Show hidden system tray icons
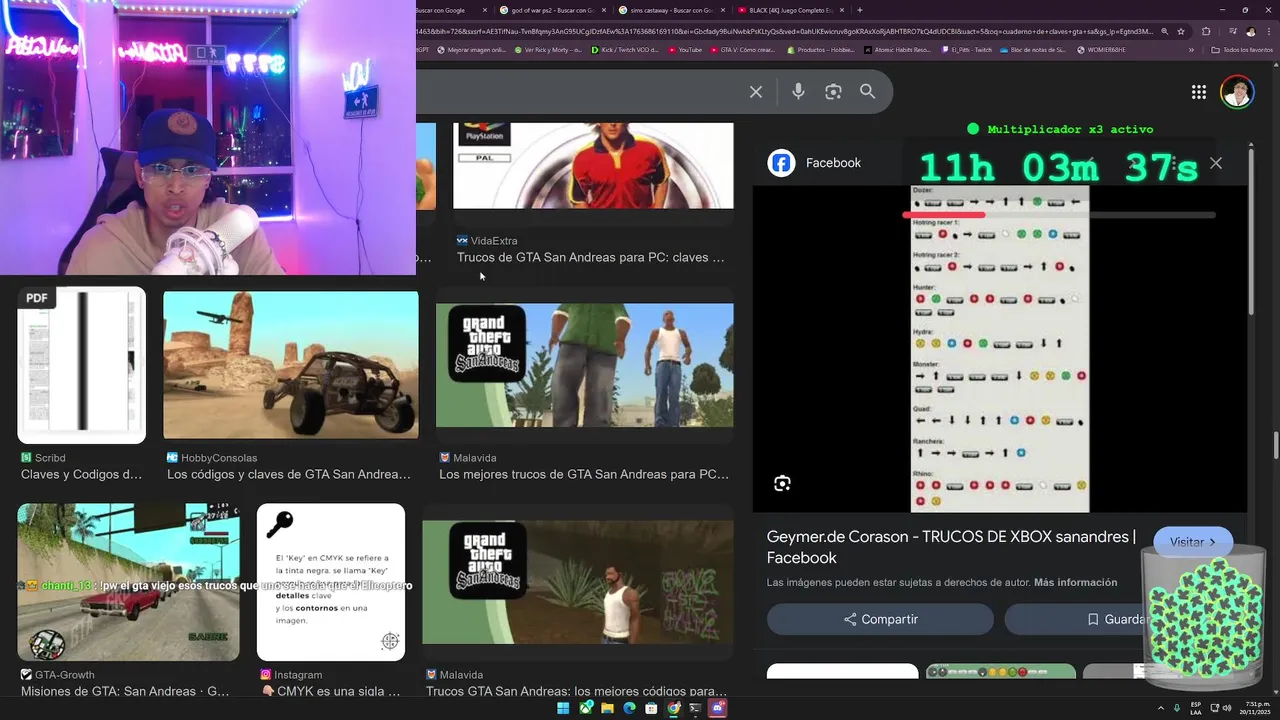Screen dimensions: 1280x720 [x=1163, y=708]
